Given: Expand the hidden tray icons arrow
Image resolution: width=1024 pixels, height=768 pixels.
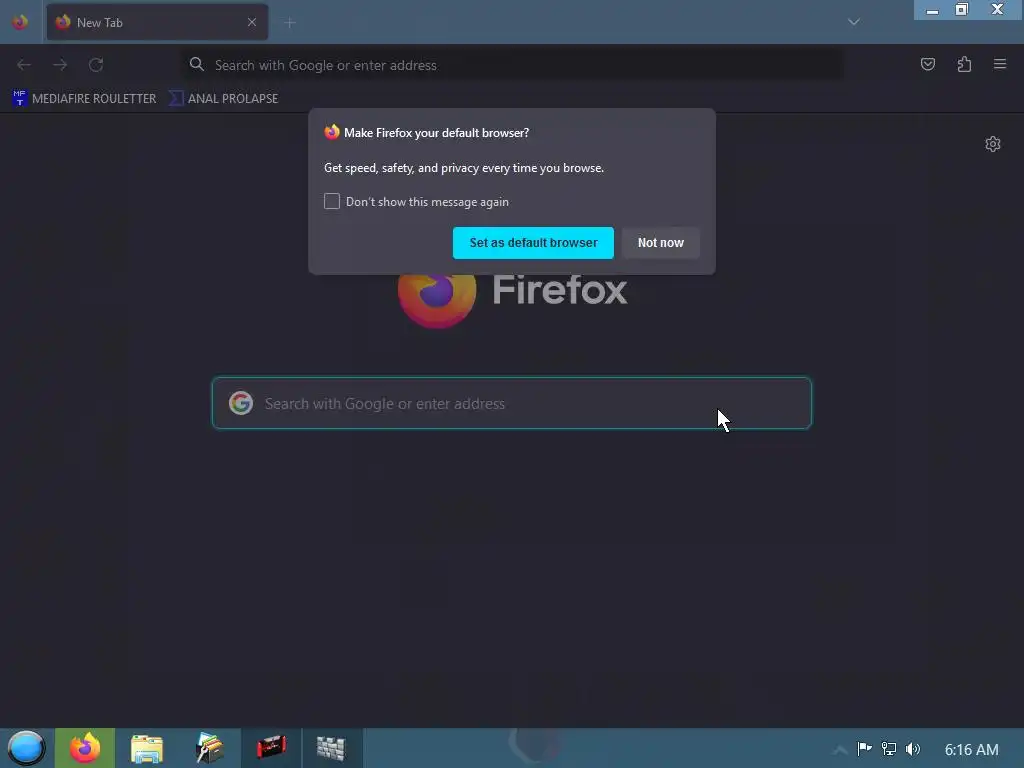Looking at the screenshot, I should pyautogui.click(x=840, y=750).
